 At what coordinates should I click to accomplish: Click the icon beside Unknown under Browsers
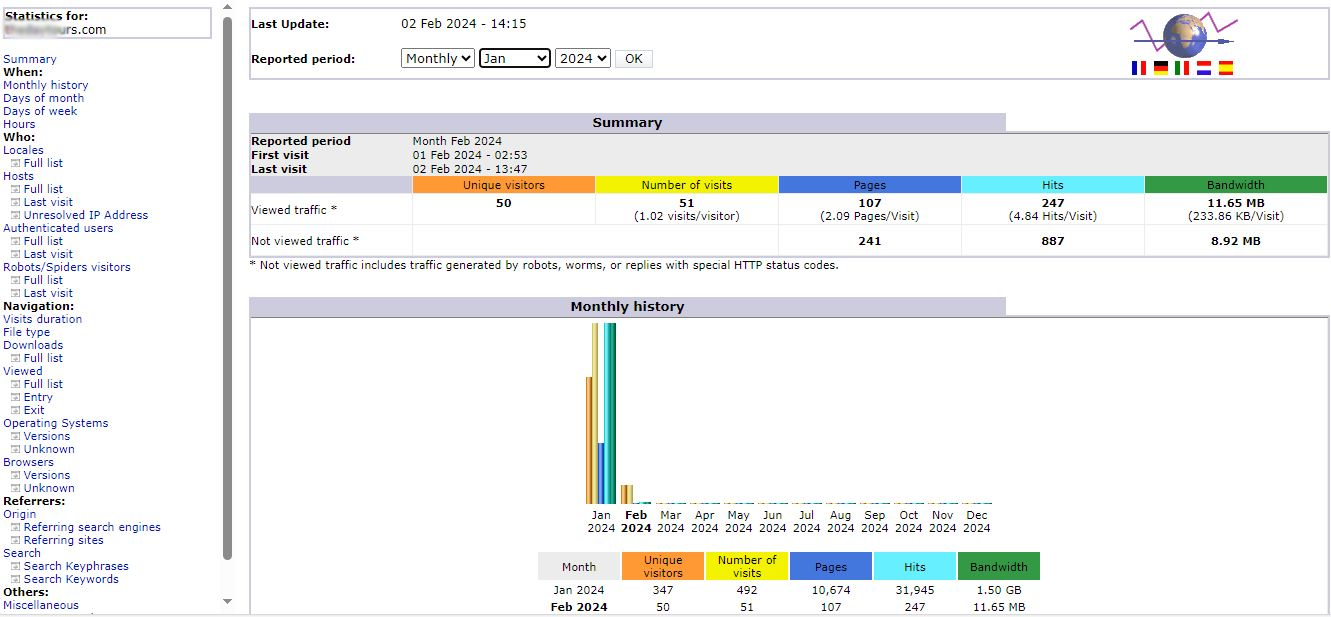(15, 488)
